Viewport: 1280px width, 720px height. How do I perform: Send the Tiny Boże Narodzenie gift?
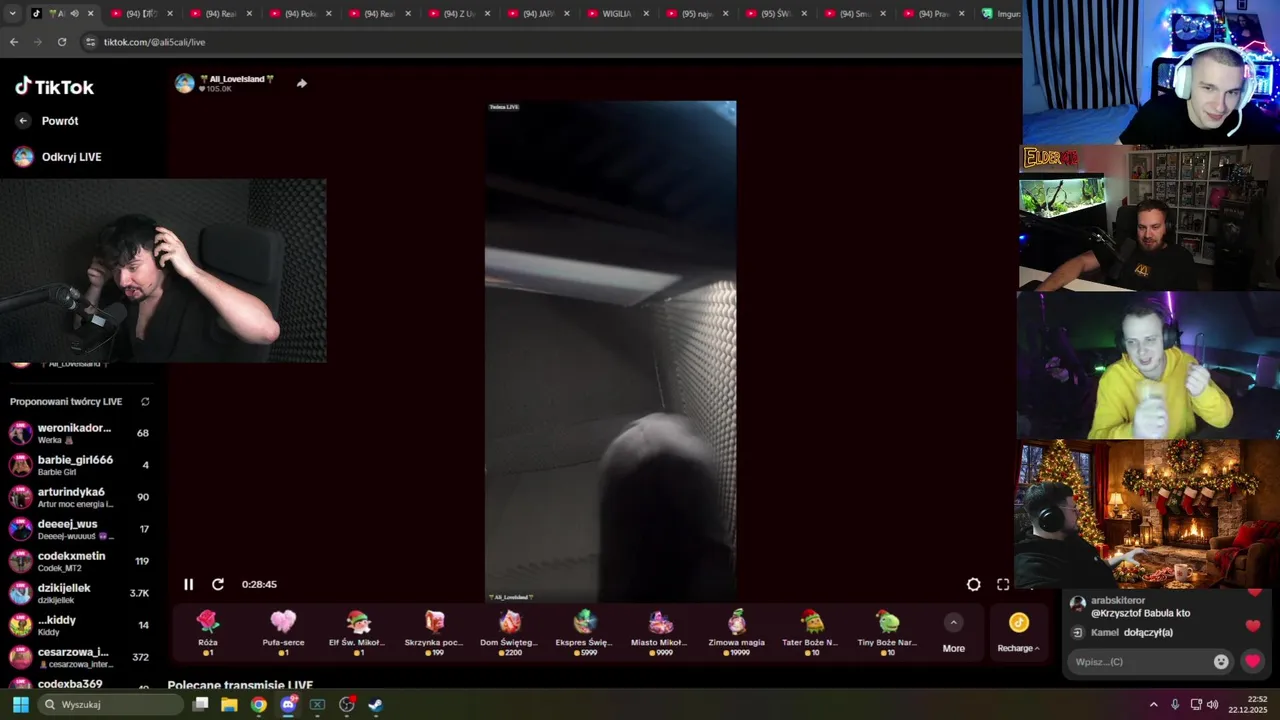(x=887, y=632)
